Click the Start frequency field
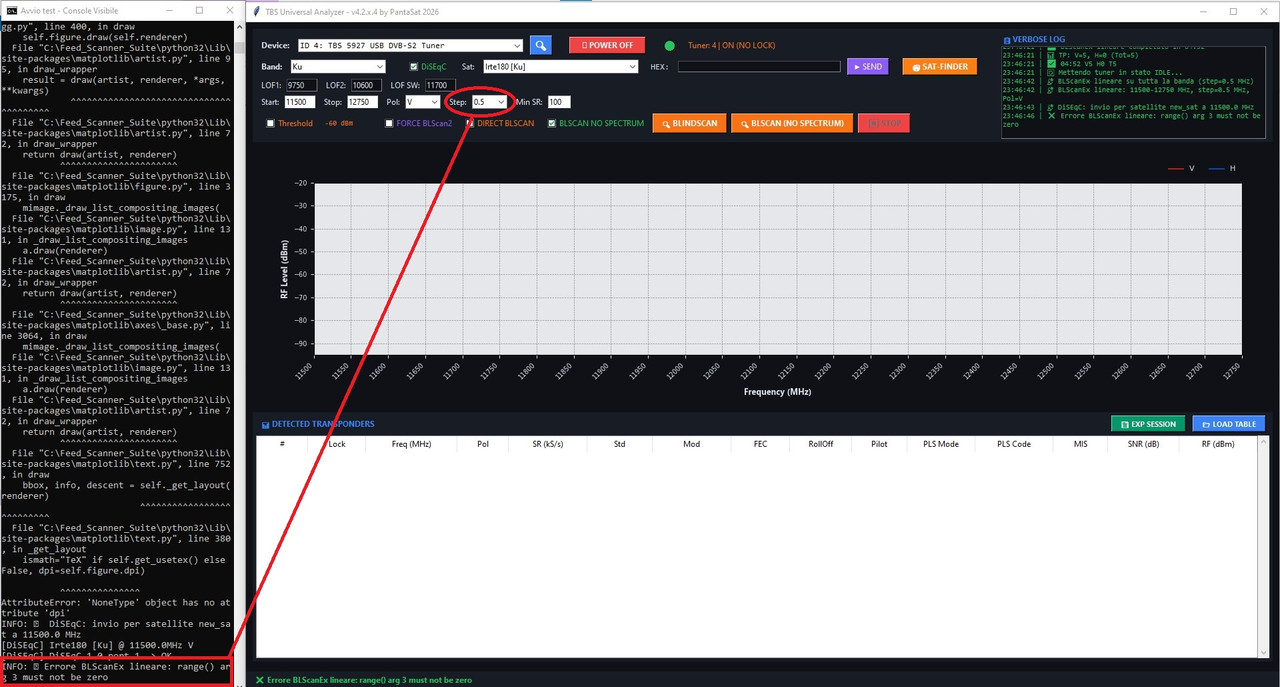 300,102
